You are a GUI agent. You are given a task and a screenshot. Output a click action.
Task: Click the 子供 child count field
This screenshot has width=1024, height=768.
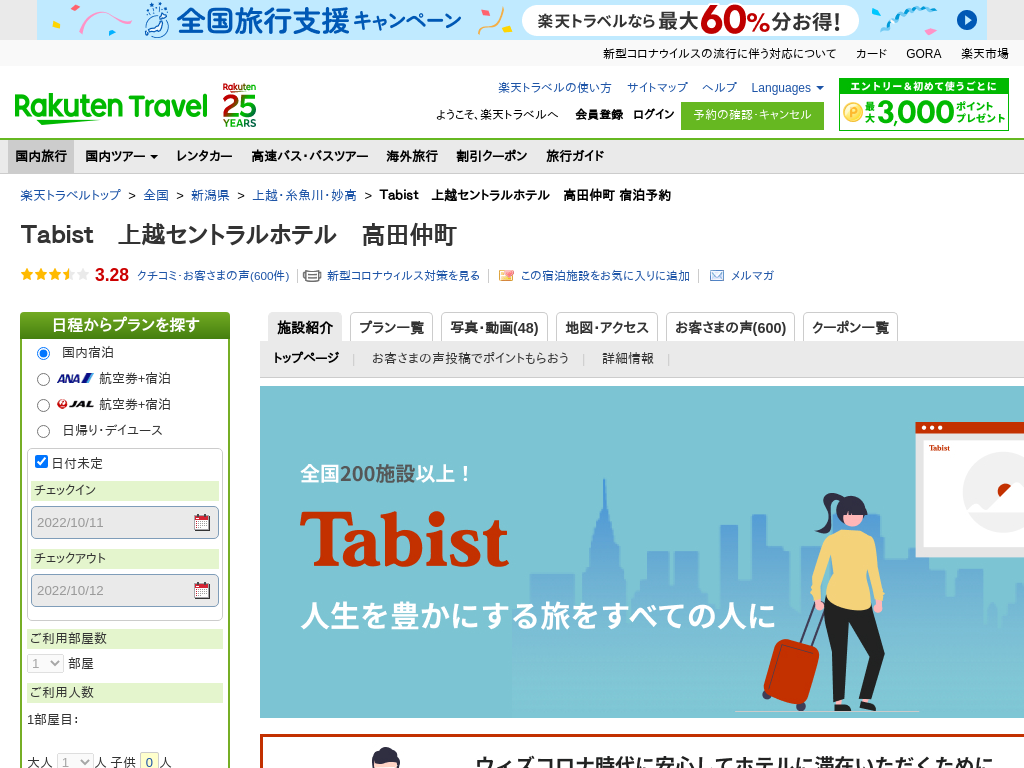click(150, 761)
